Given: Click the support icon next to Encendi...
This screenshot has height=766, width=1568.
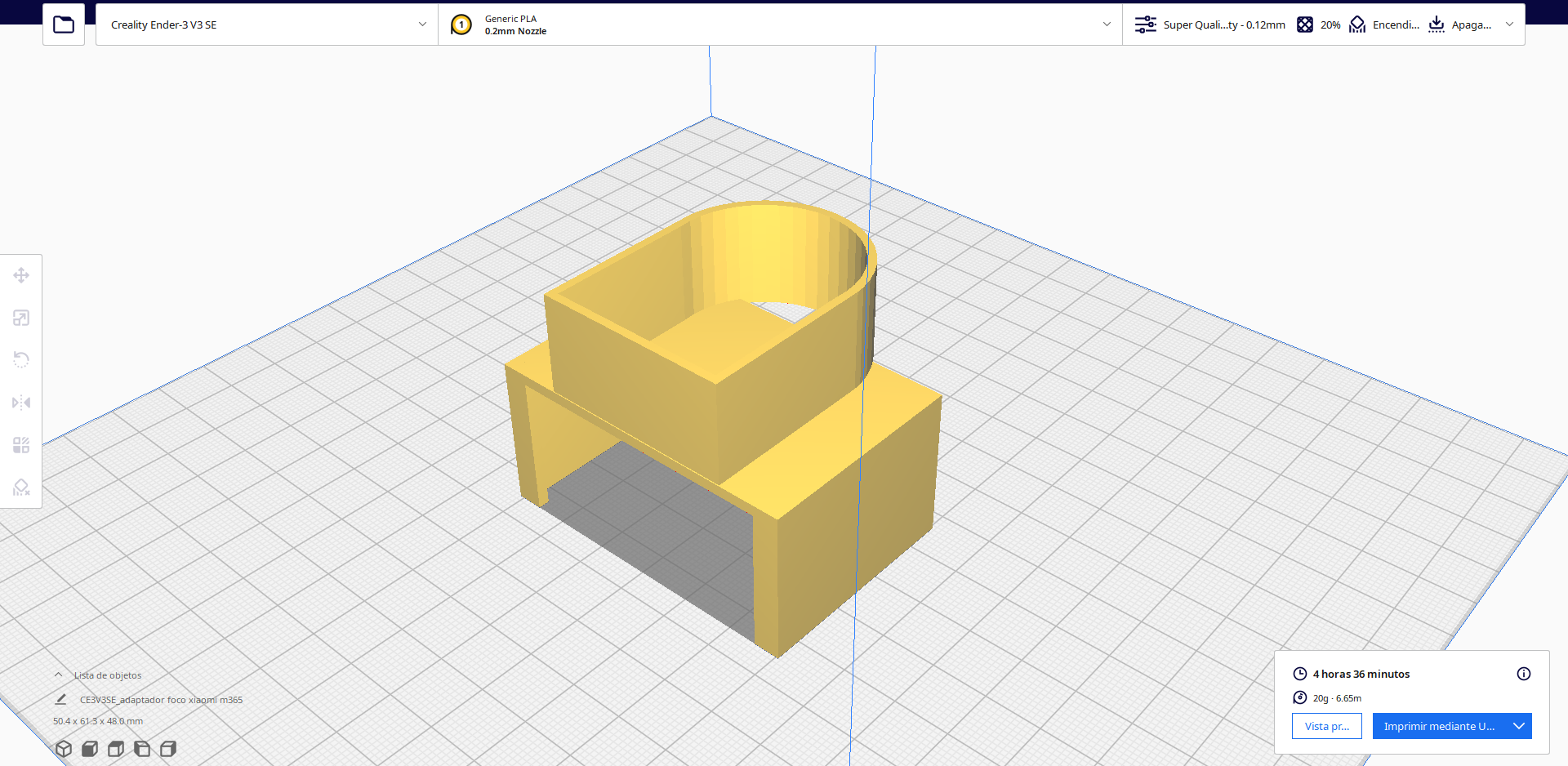Looking at the screenshot, I should click(1357, 24).
